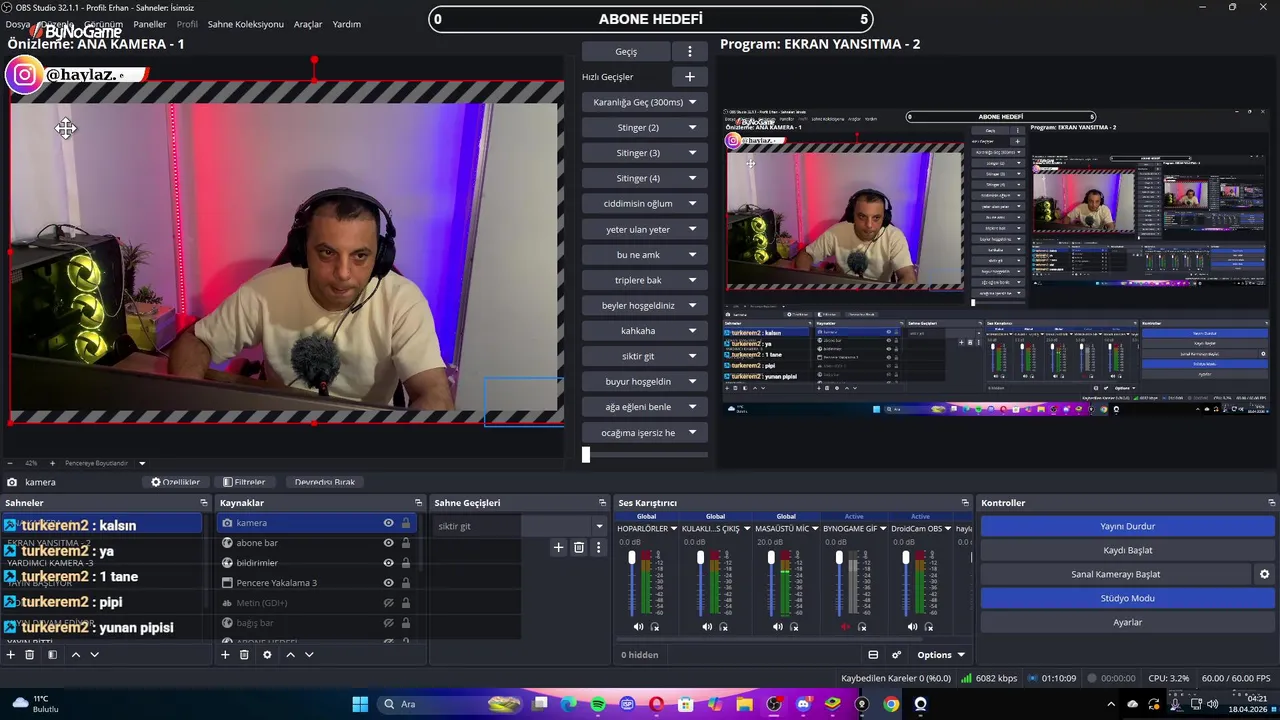The width and height of the screenshot is (1280, 720).
Task: Move scene down in Sahneler toolbar
Action: coord(94,654)
